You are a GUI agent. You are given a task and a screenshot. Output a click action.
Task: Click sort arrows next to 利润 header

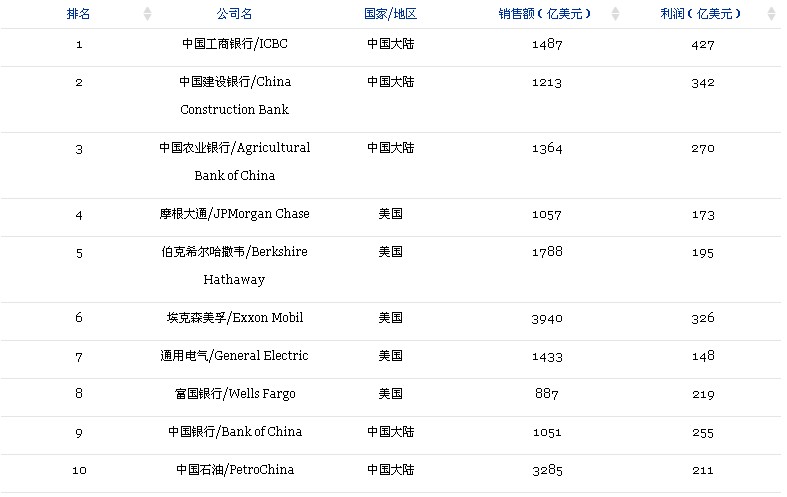771,14
